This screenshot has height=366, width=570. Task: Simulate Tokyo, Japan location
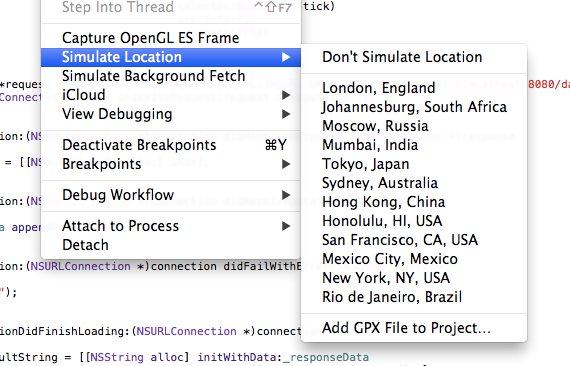click(x=414, y=164)
